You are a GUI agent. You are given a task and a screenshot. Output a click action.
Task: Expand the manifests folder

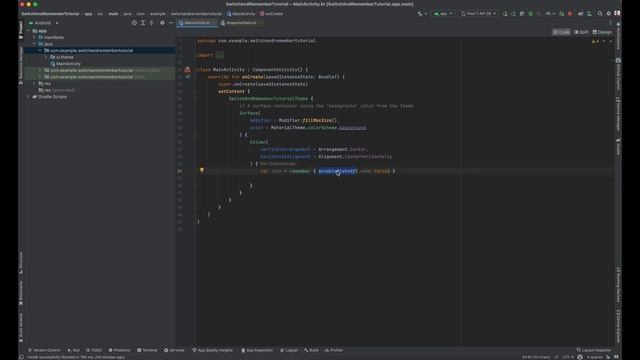(x=35, y=37)
